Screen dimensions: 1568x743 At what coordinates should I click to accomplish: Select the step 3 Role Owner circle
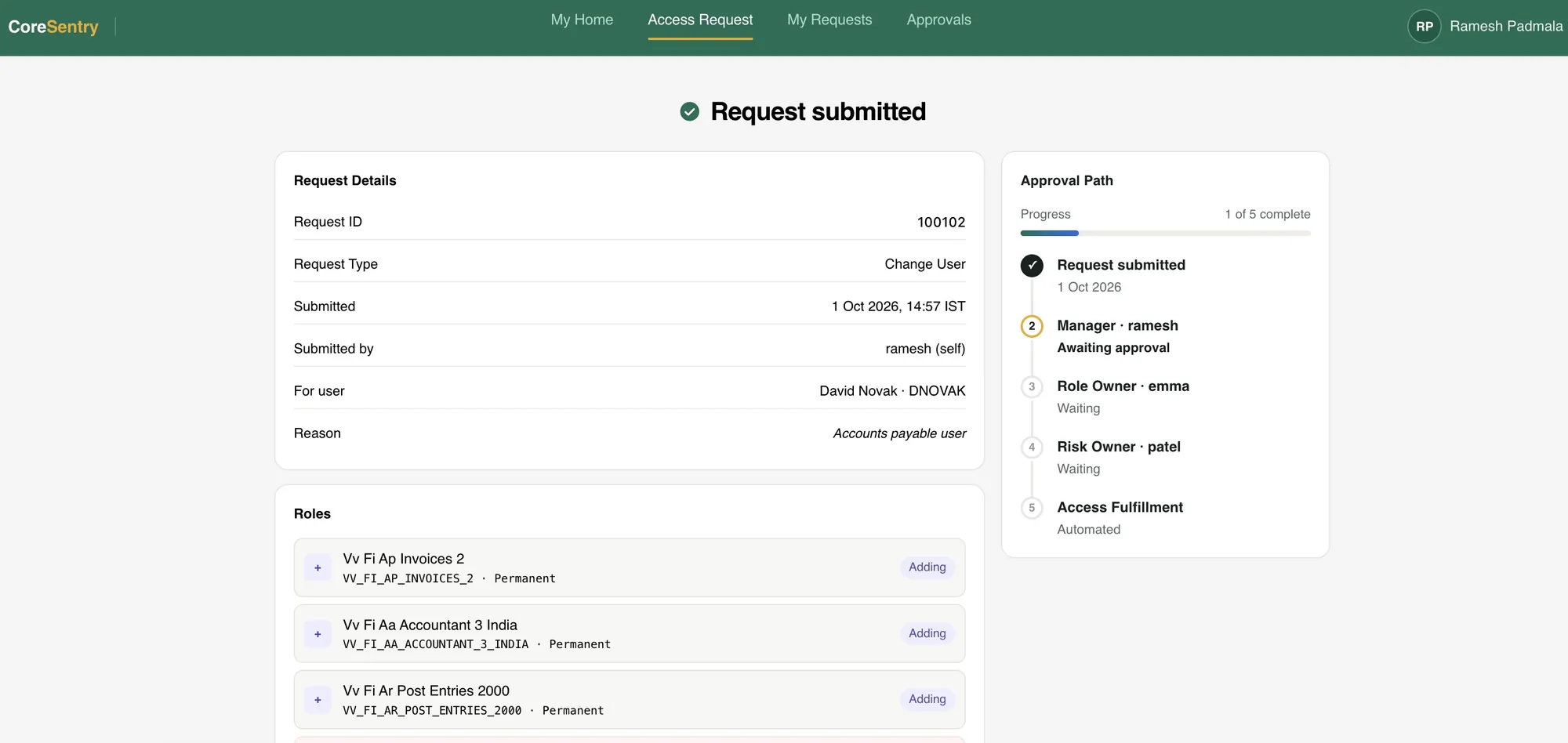pos(1032,386)
